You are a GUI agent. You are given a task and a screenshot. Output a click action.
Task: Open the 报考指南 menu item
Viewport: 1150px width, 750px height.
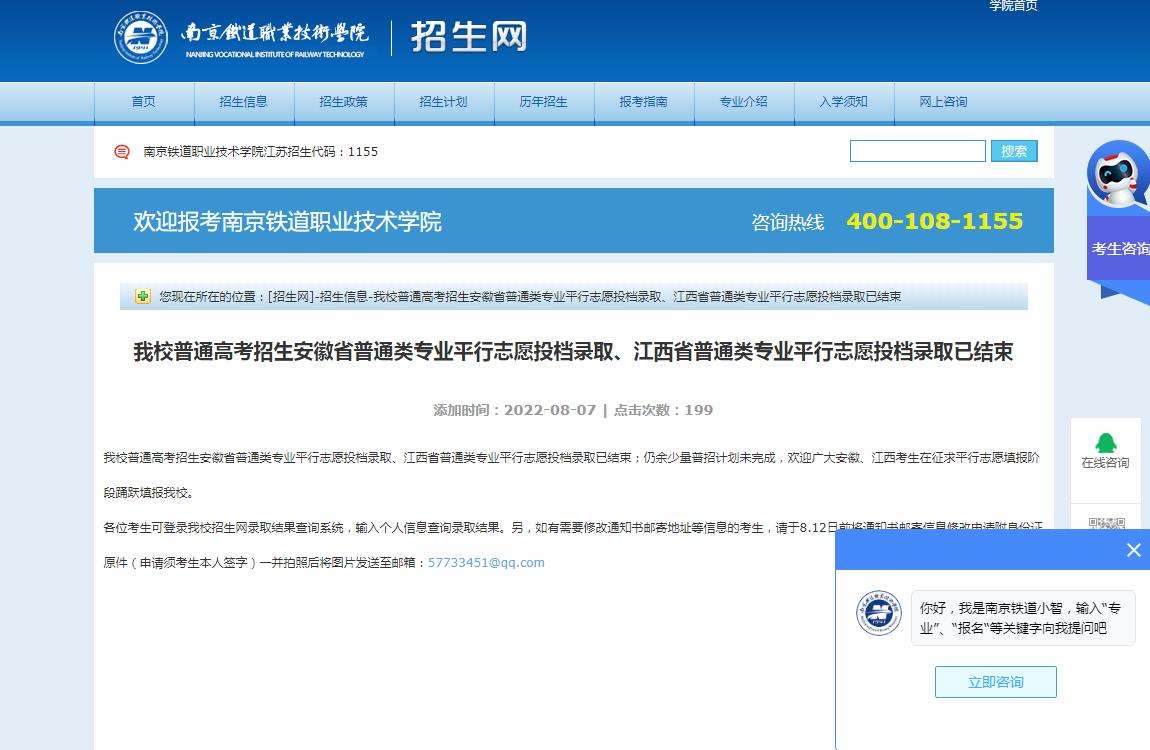pos(643,102)
